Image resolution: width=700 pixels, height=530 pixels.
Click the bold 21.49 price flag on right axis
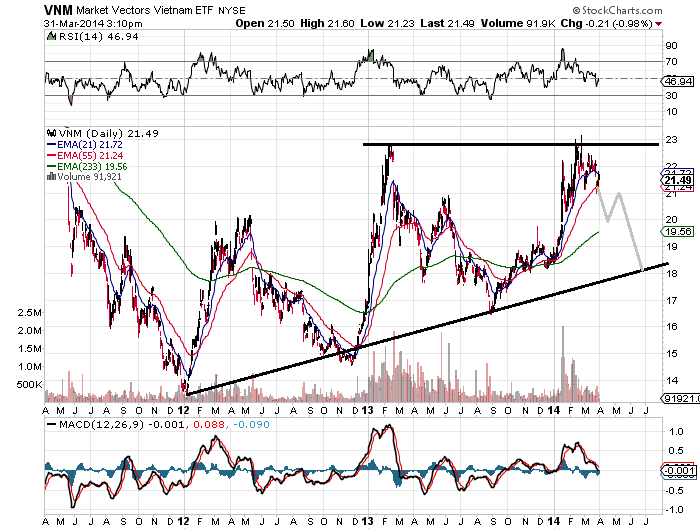pos(678,180)
